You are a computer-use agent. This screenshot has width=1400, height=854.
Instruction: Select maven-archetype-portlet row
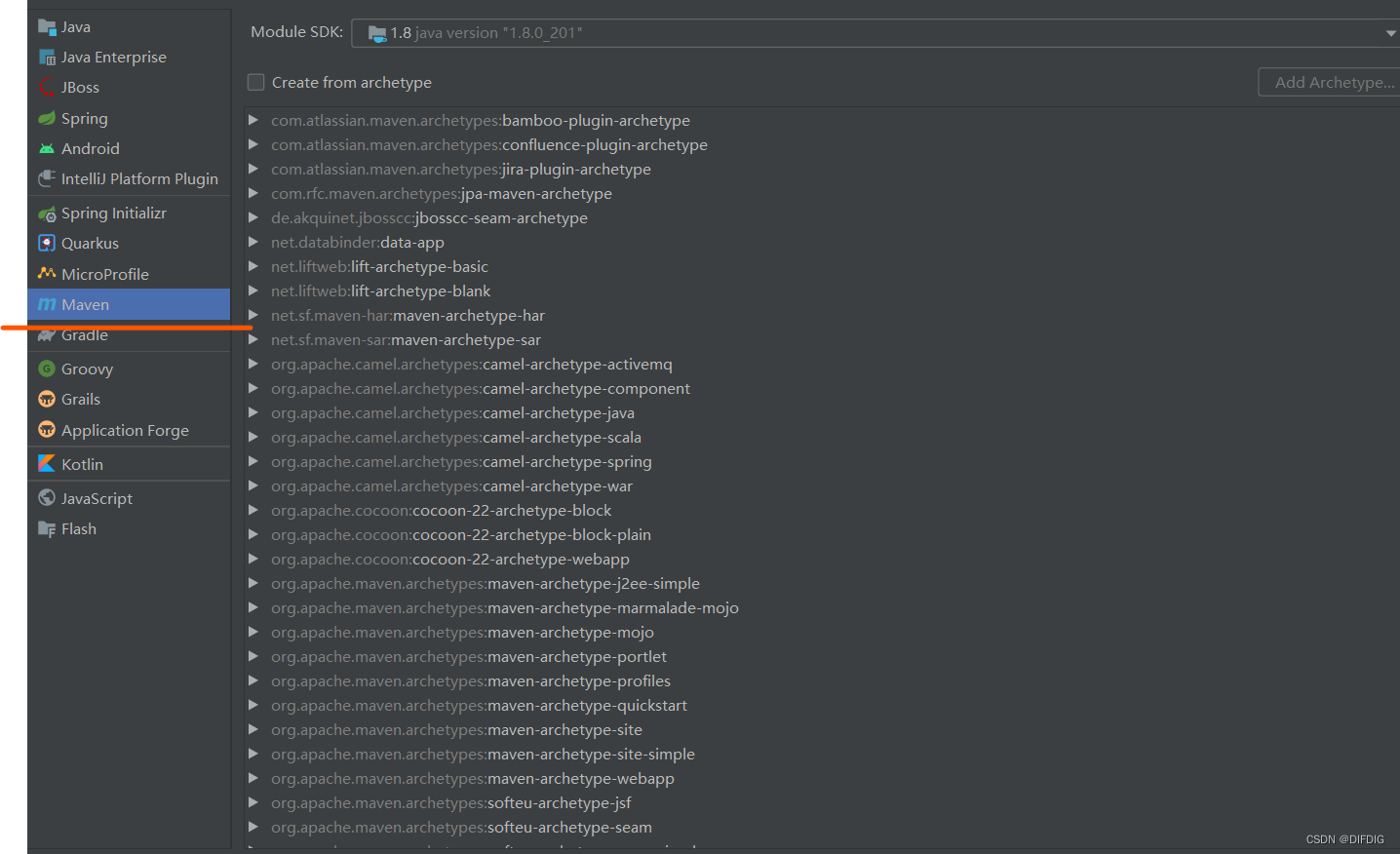tap(822, 656)
